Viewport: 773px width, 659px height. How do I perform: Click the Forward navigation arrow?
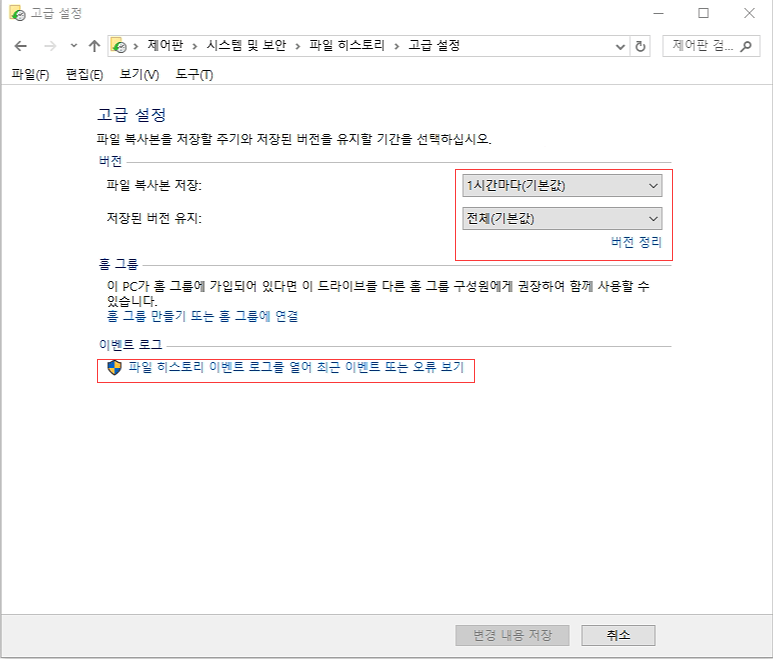click(x=50, y=46)
